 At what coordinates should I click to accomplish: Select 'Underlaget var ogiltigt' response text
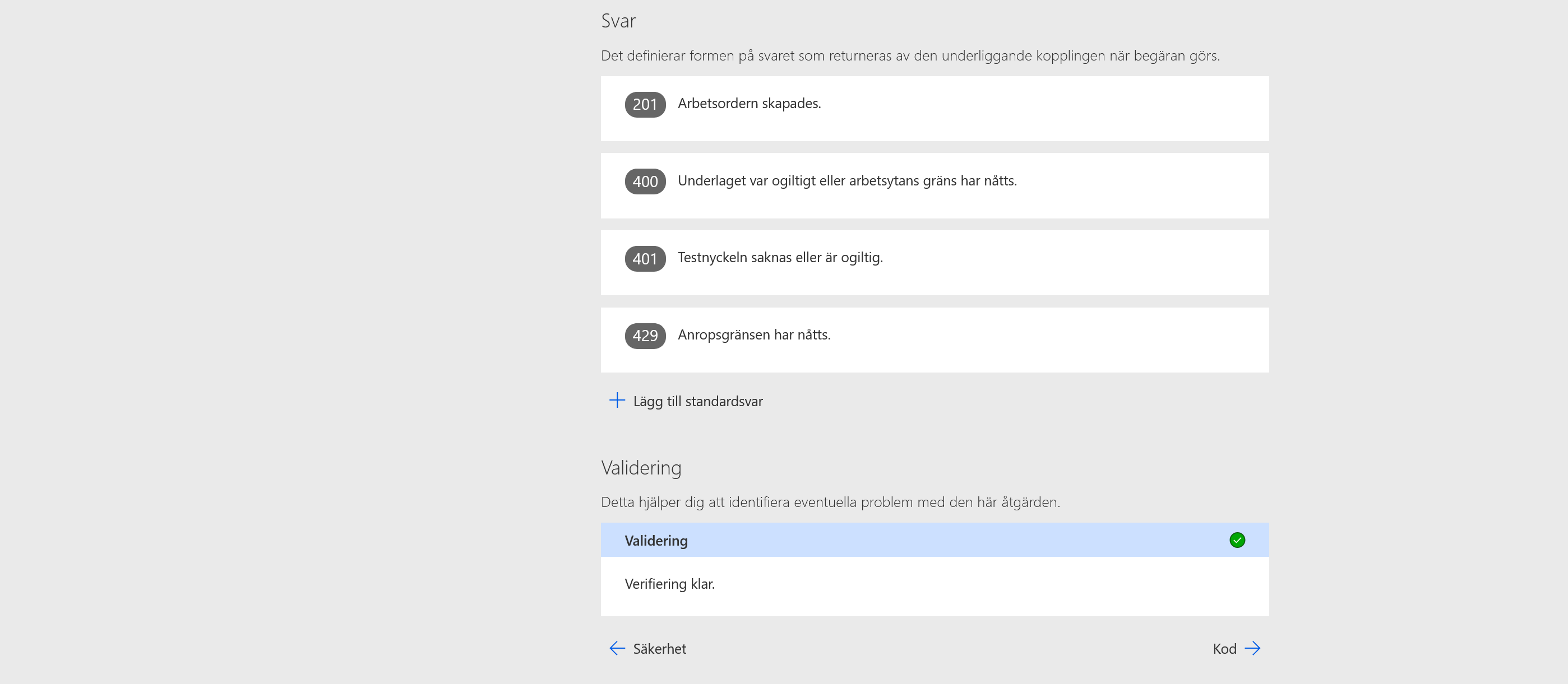(x=847, y=180)
